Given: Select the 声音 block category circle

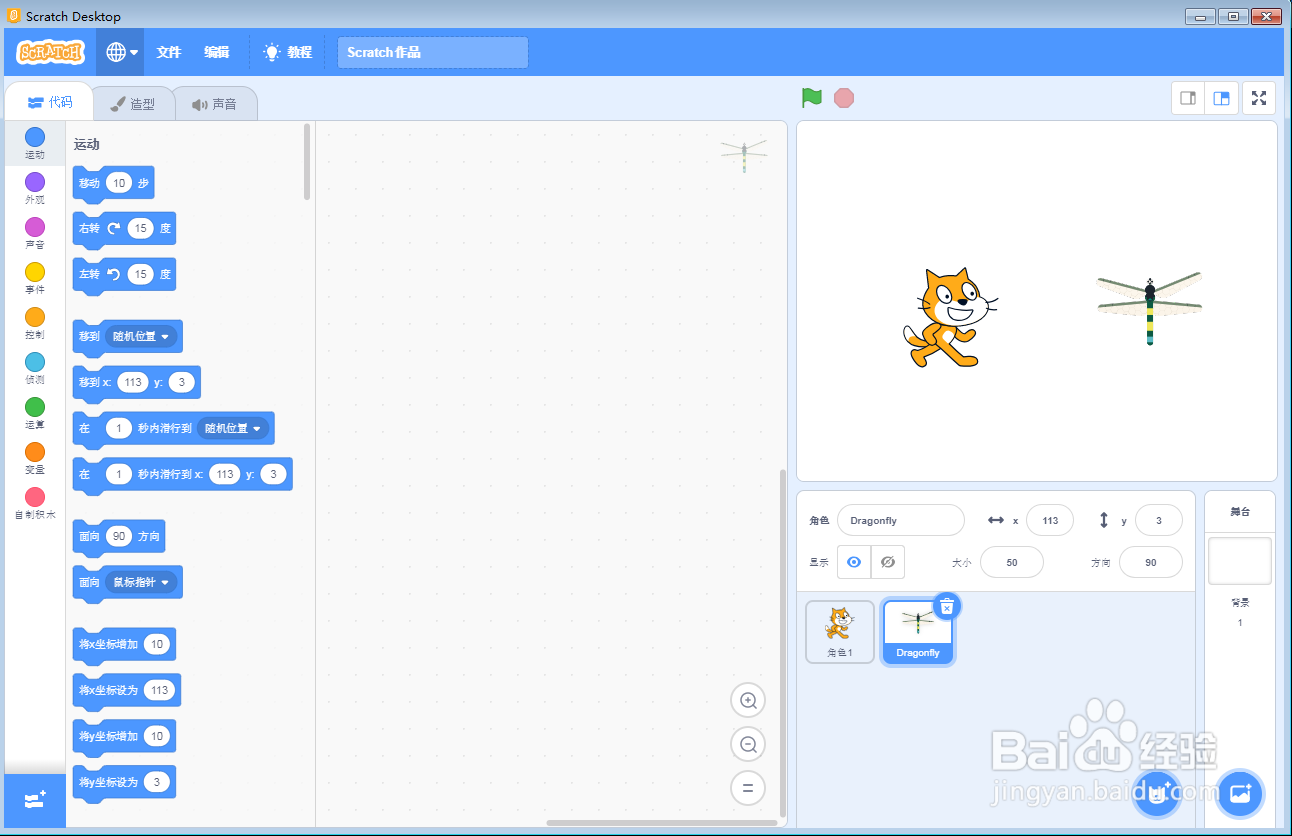Looking at the screenshot, I should [x=35, y=227].
